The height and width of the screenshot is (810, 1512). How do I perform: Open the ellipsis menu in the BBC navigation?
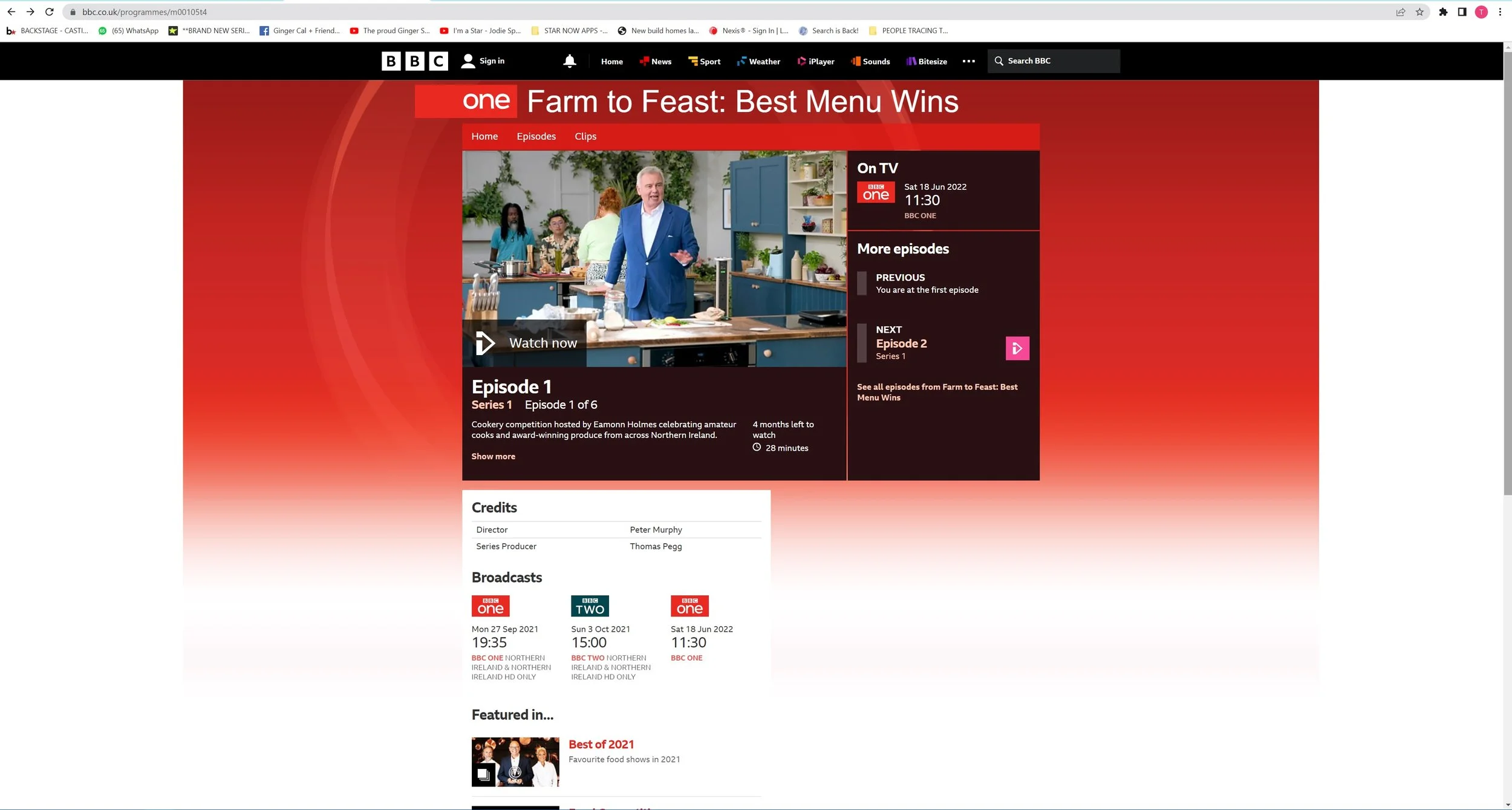point(968,60)
